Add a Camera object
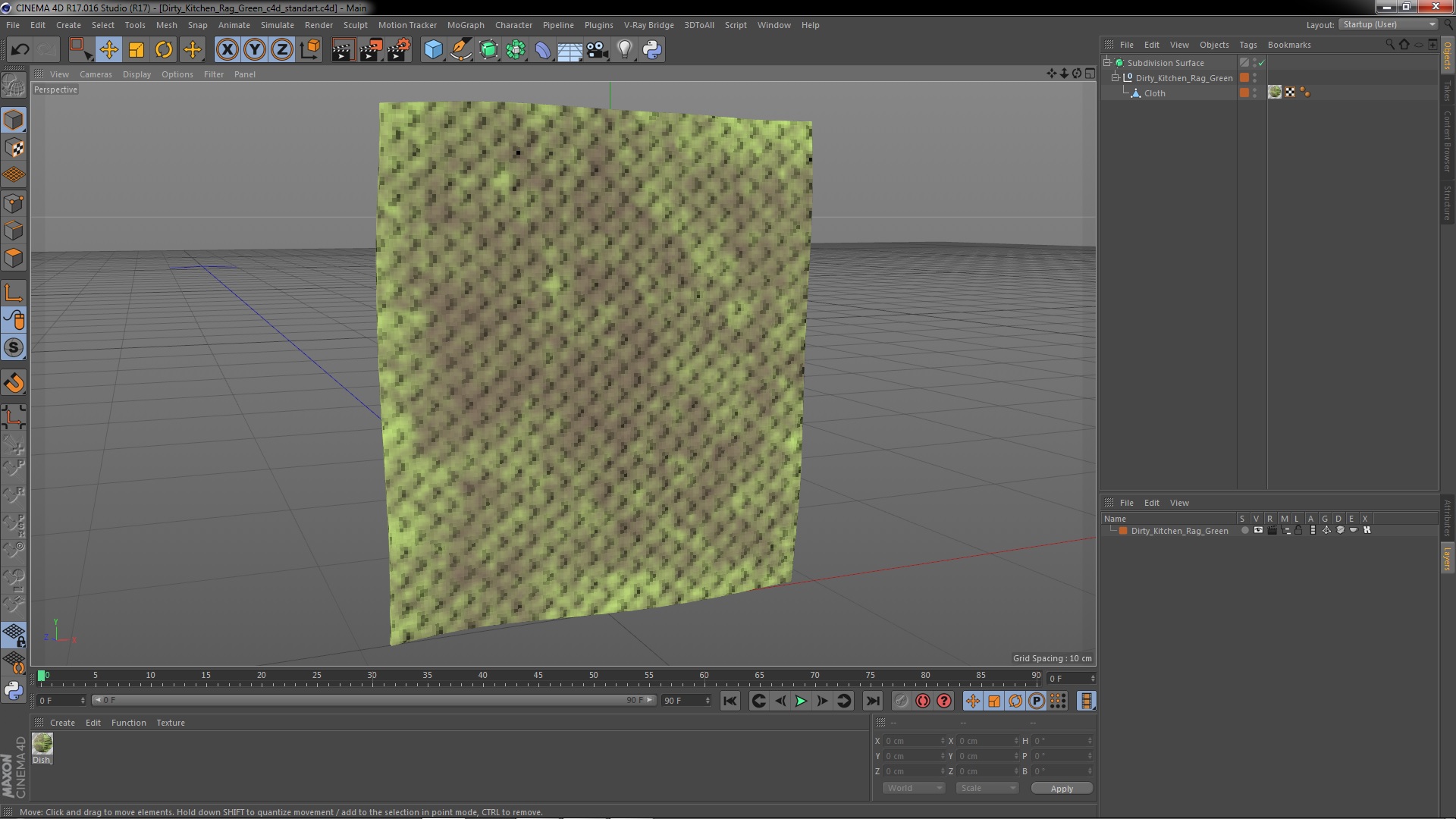Screen dimensions: 1456x819 coord(598,50)
